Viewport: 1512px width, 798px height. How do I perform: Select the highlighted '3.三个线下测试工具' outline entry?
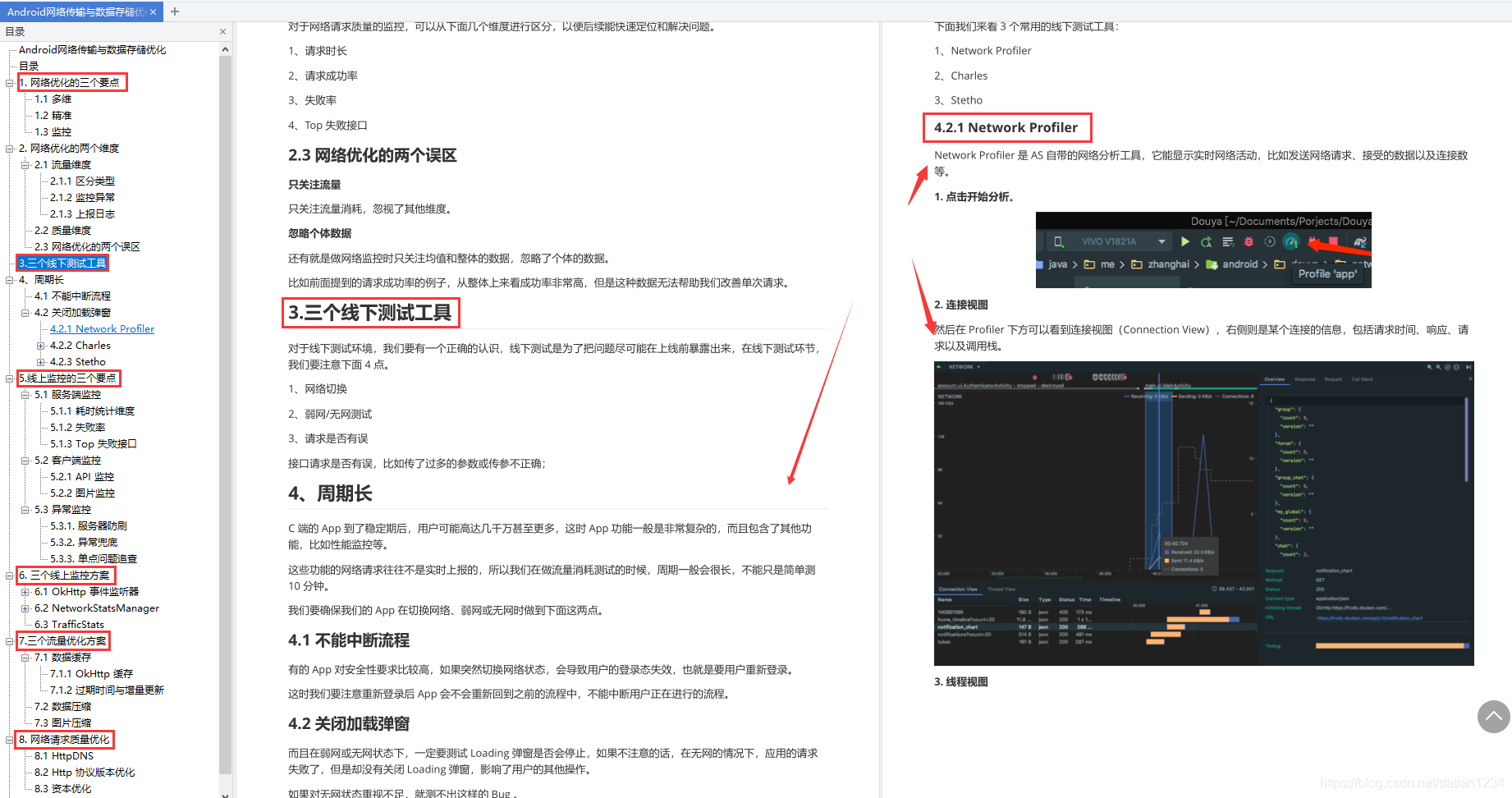(62, 264)
